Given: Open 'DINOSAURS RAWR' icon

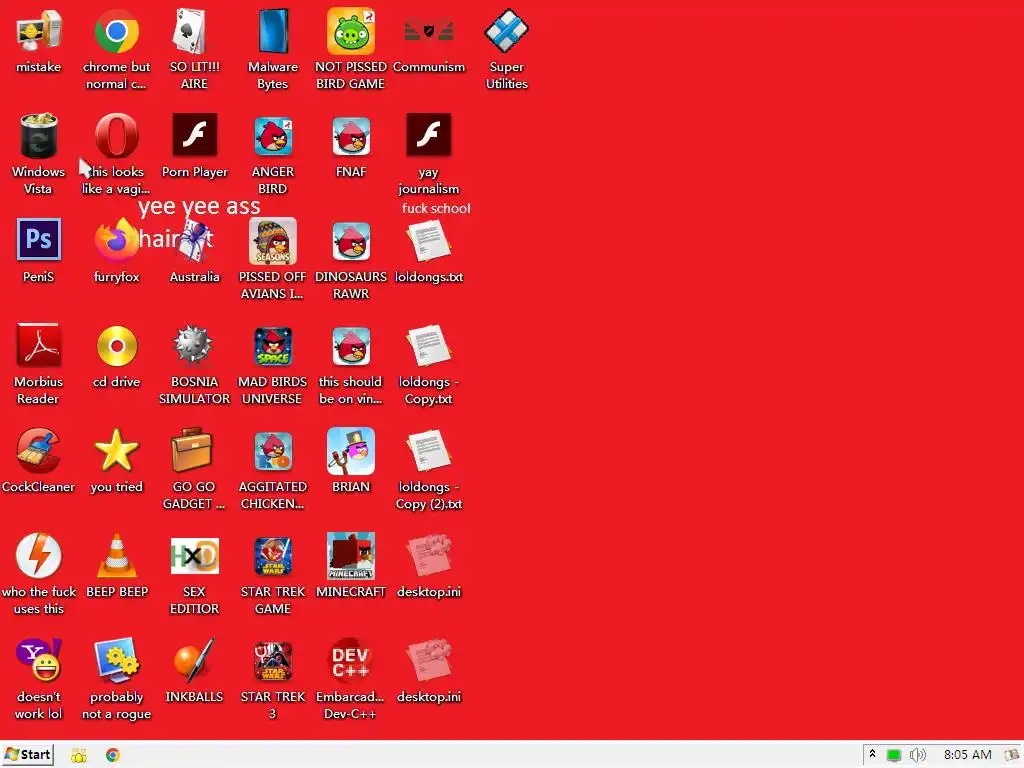Looking at the screenshot, I should [x=351, y=241].
